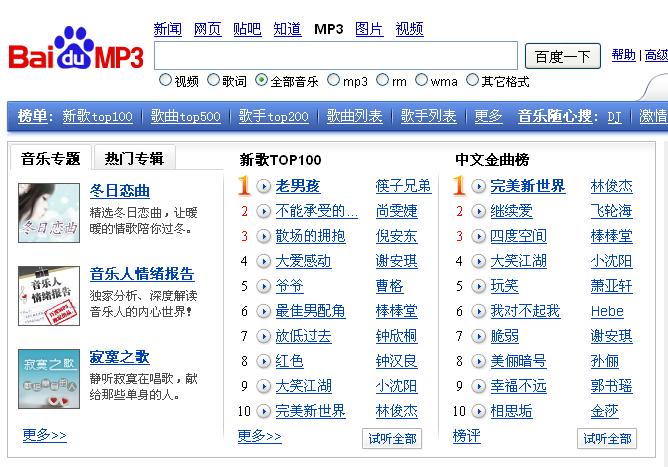
Task: Play the song 相思垢
Action: 478,411
